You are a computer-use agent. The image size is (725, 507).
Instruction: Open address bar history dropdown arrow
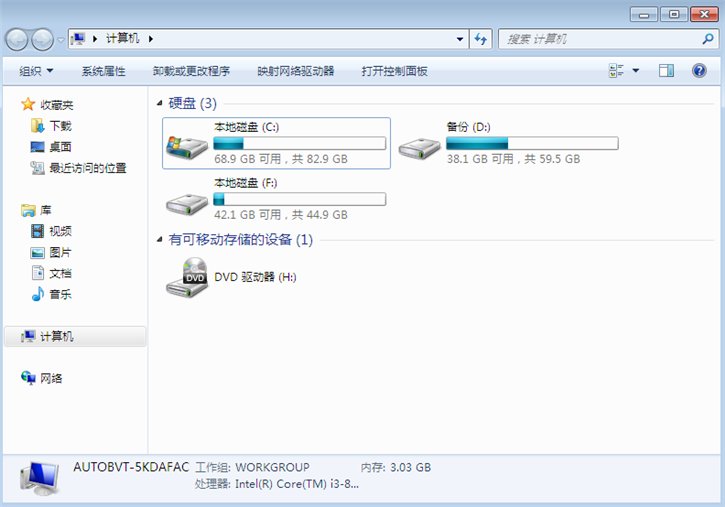(460, 39)
